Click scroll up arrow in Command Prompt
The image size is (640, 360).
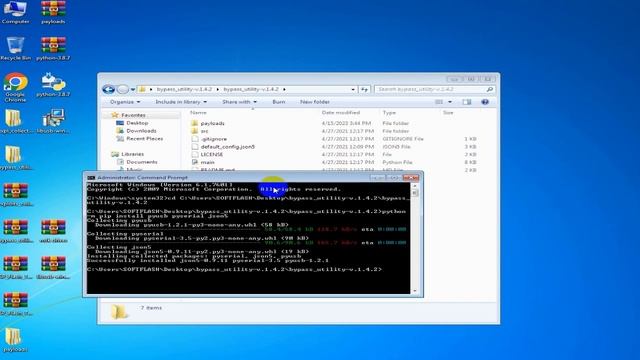coord(415,186)
